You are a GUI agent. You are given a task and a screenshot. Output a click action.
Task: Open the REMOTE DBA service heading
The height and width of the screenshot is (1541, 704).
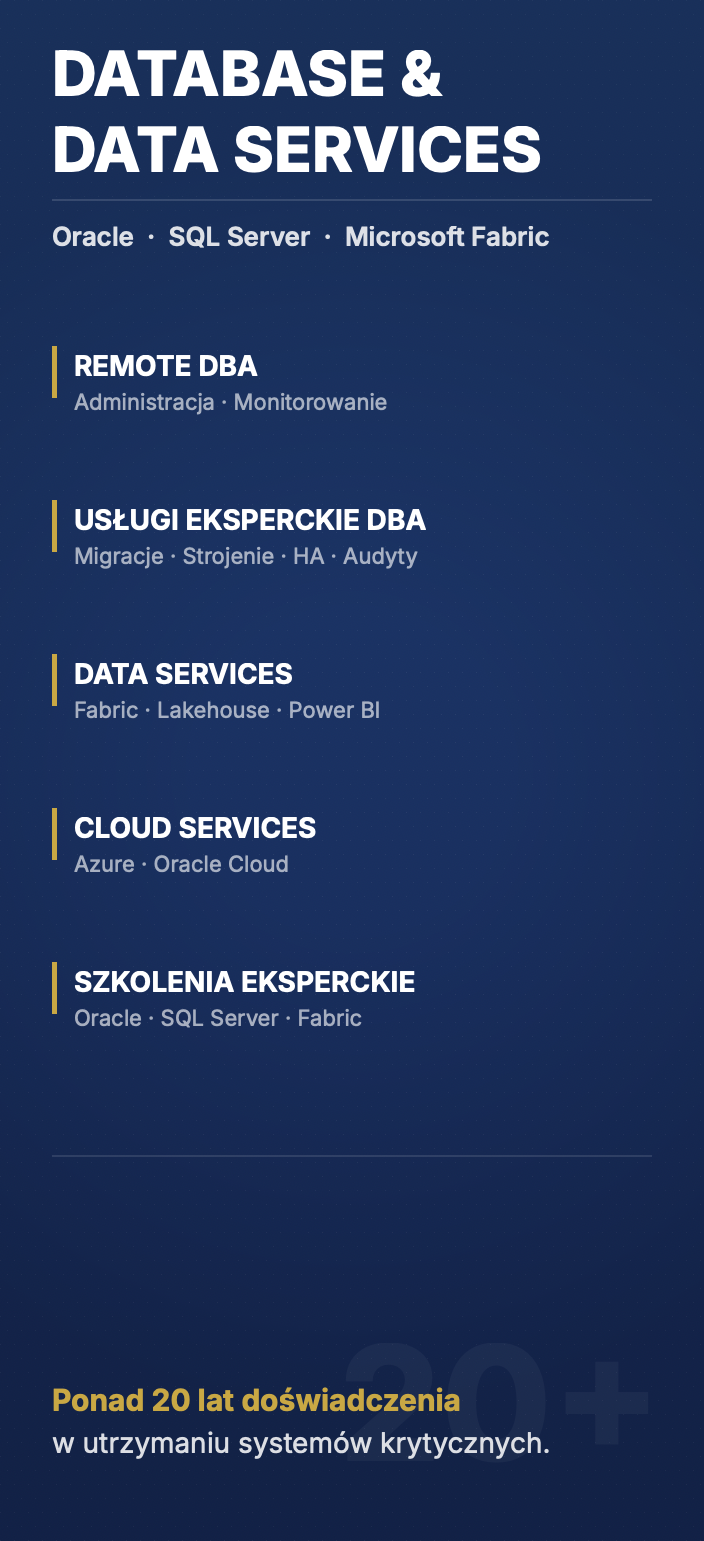point(166,366)
